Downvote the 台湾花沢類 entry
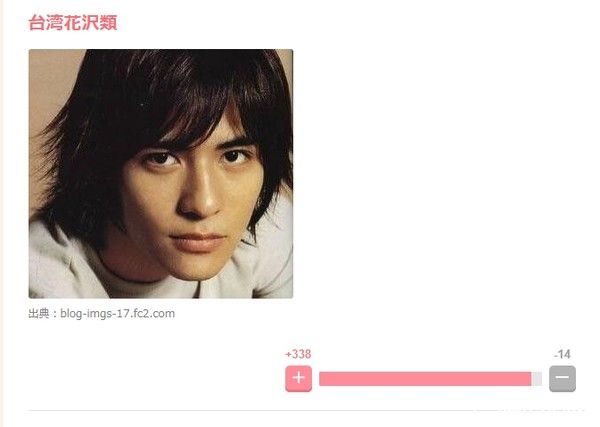Screen dimensions: 600x427 pyautogui.click(x=562, y=378)
